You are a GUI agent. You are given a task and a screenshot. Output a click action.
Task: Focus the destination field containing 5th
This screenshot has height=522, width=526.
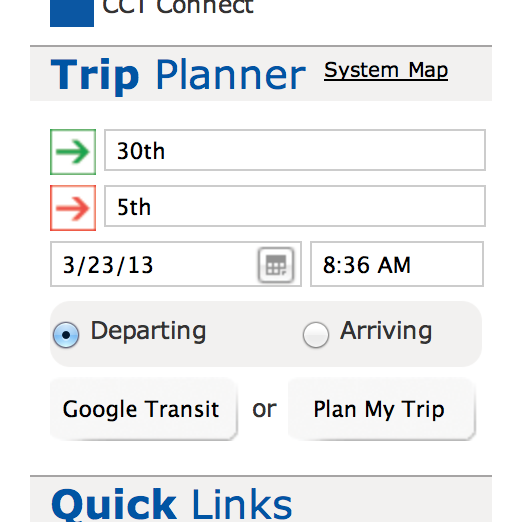[x=295, y=206]
